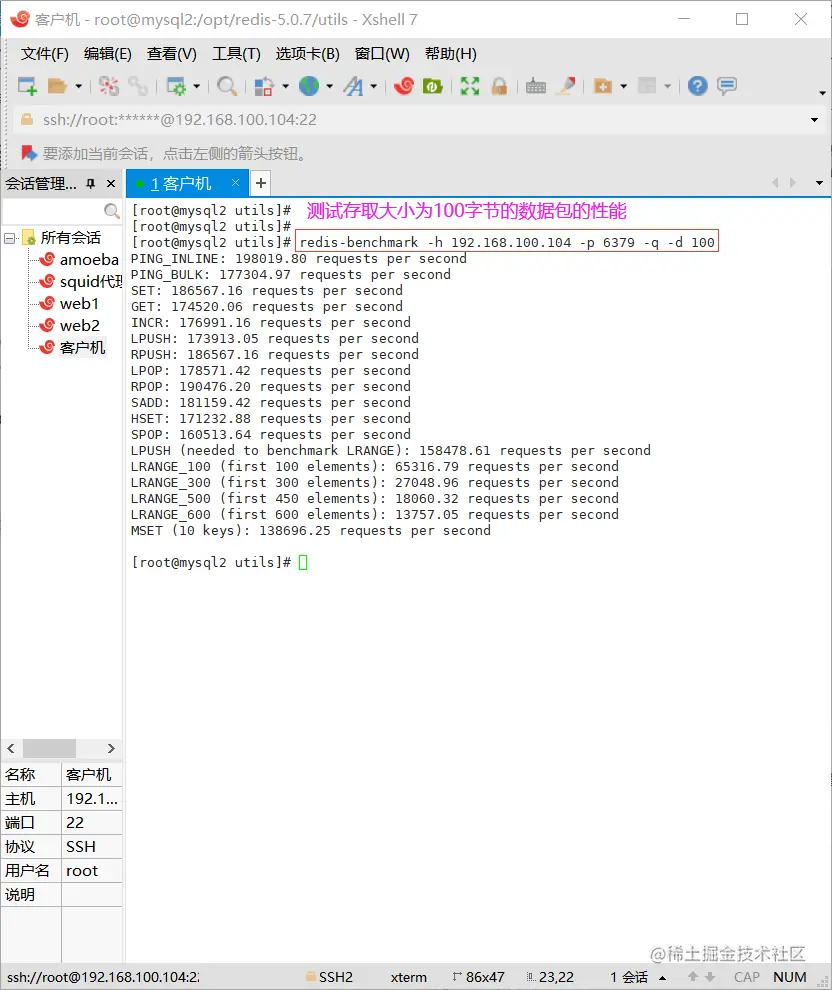Select the web2 session

[x=80, y=326]
